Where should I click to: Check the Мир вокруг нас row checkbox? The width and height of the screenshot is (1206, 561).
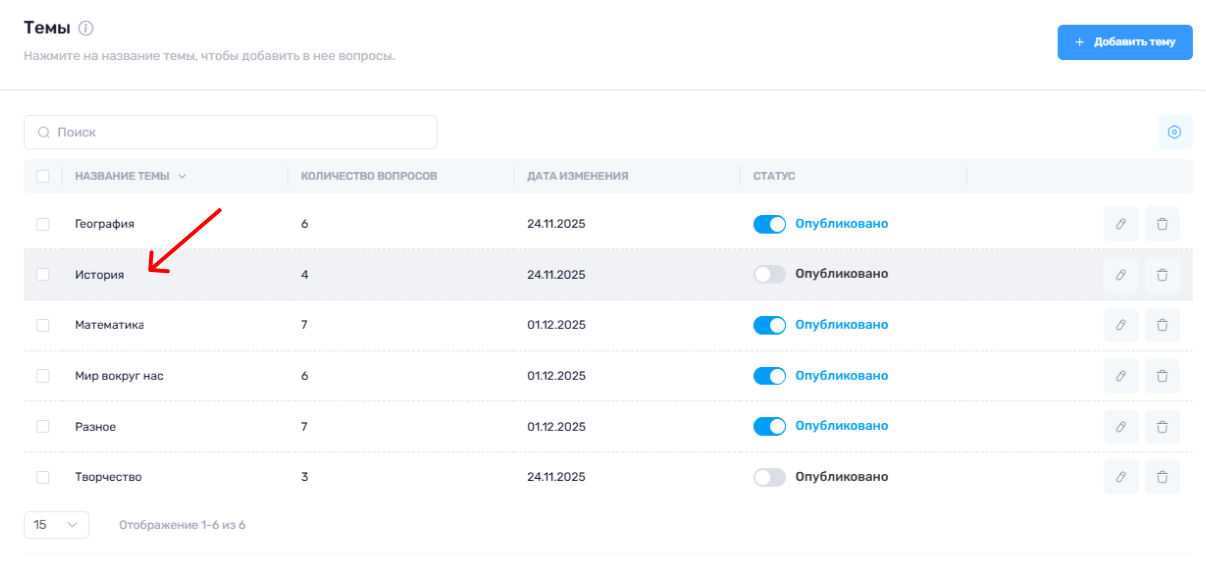point(43,376)
